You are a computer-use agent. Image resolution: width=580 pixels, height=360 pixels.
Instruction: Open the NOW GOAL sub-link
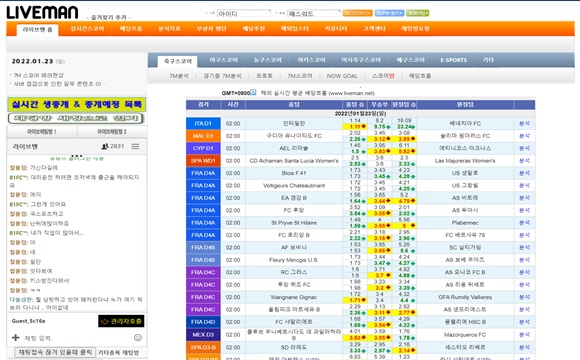342,76
